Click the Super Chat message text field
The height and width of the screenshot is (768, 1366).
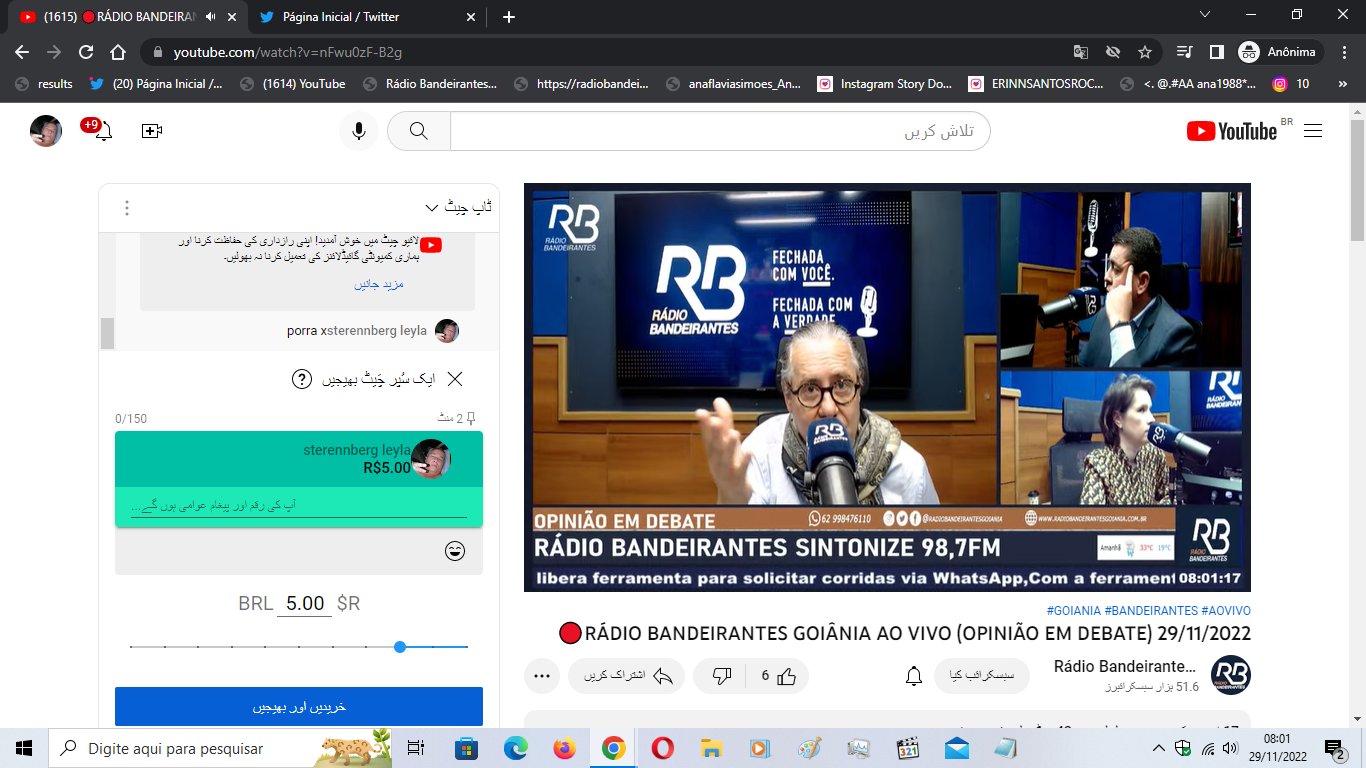(x=299, y=507)
